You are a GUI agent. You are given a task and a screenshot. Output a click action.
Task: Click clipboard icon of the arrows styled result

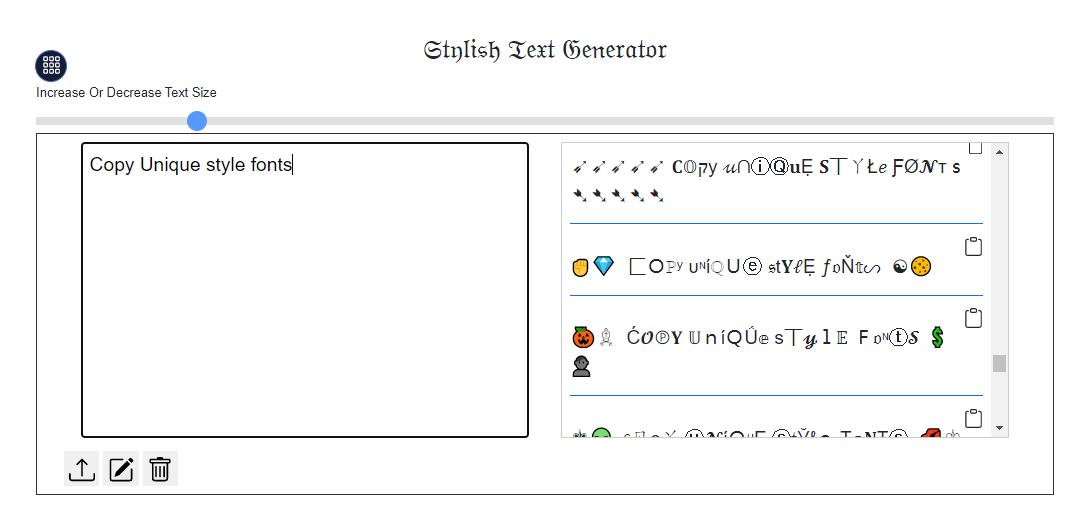pos(975,149)
